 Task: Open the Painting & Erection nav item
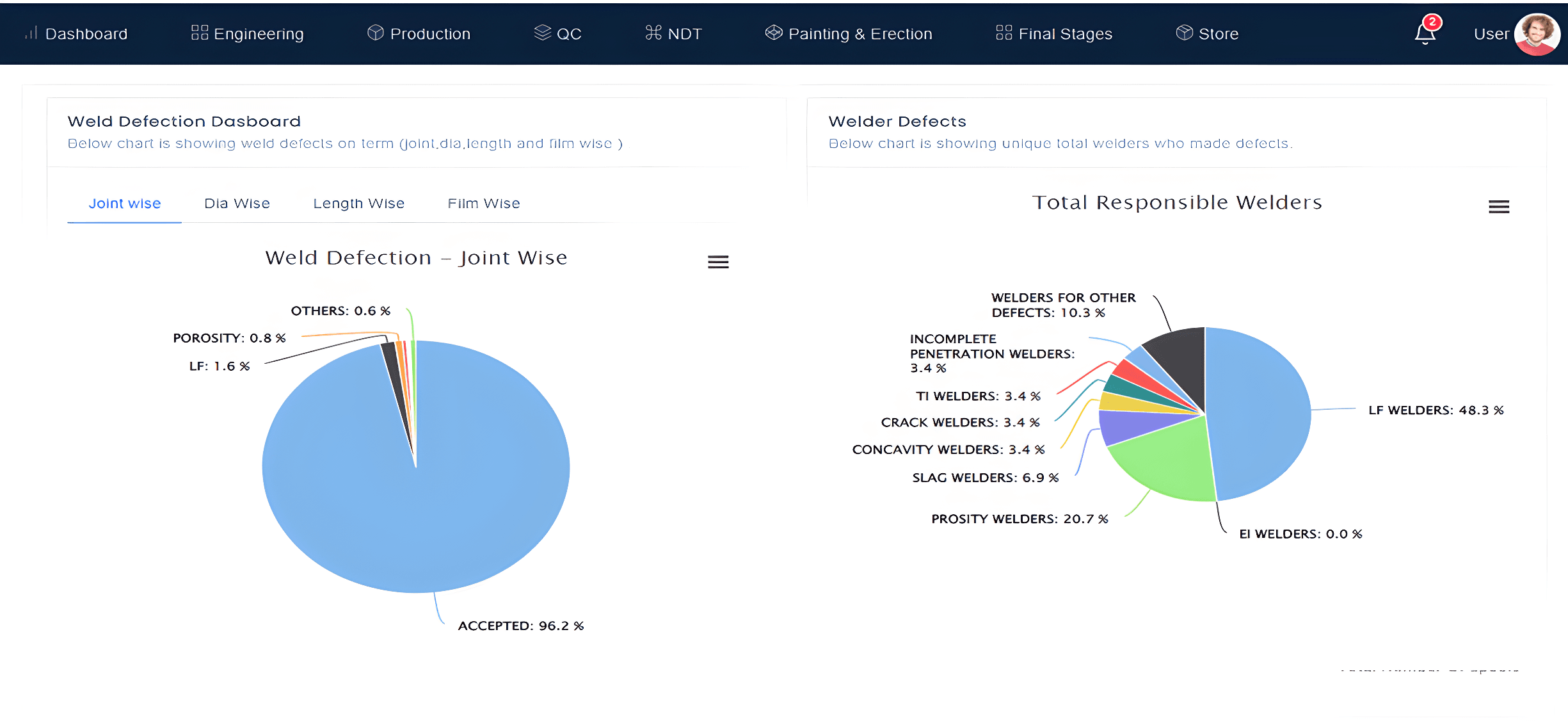[849, 33]
